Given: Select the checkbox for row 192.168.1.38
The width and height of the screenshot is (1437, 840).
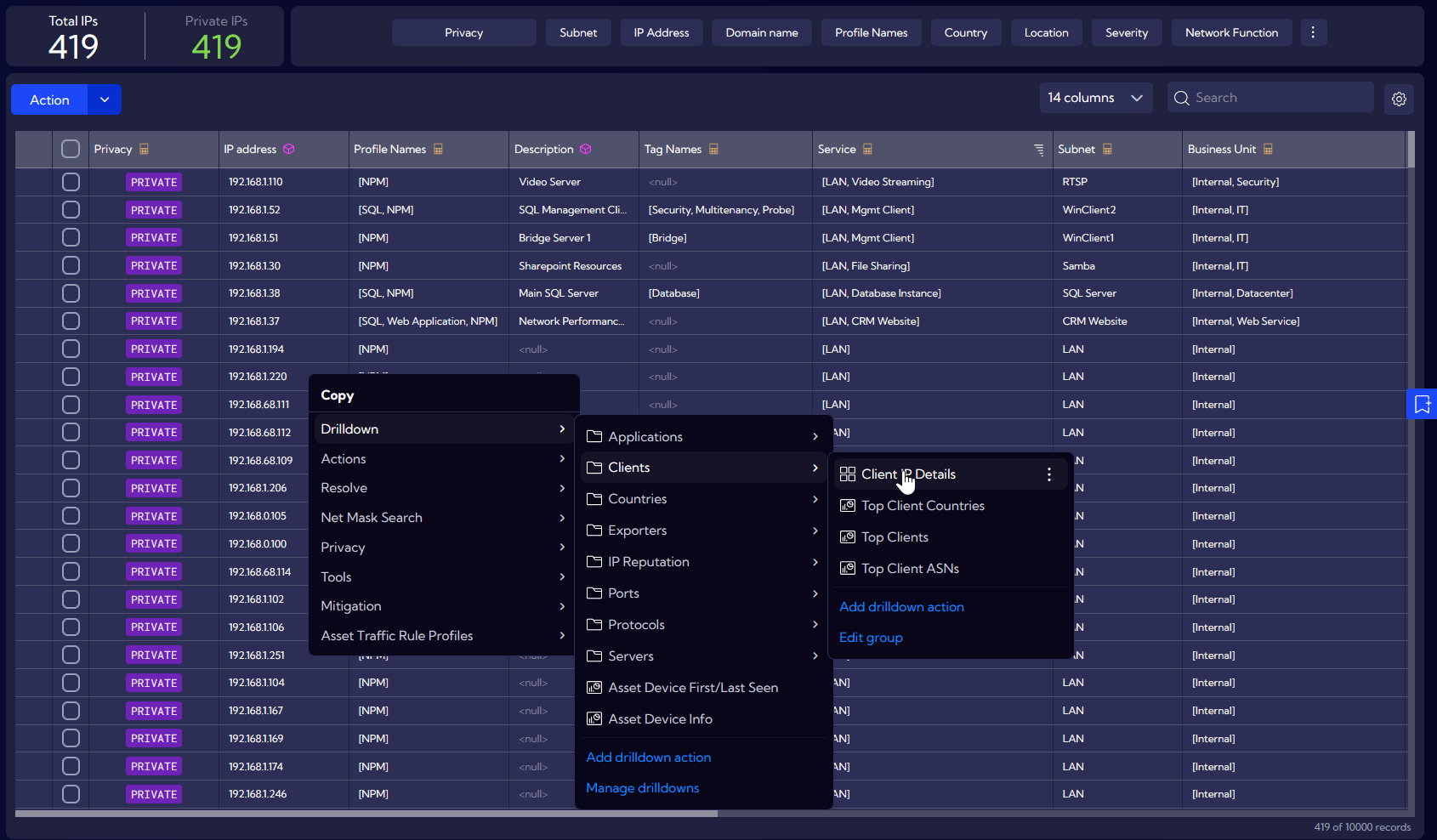Looking at the screenshot, I should click(71, 293).
